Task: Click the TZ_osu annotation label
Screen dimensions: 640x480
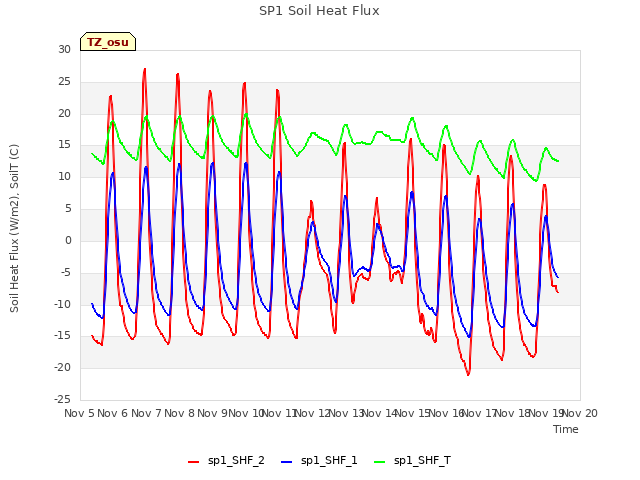Action: click(x=108, y=42)
